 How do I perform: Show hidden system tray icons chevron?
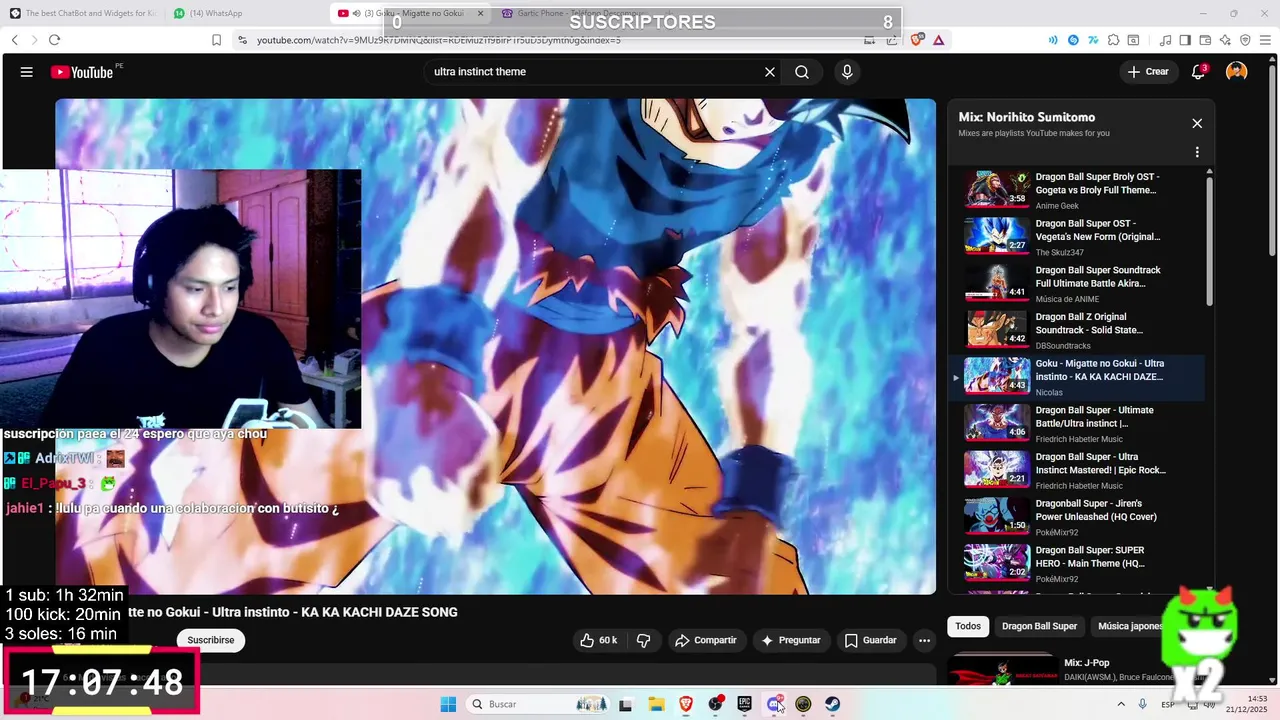[x=1121, y=704]
